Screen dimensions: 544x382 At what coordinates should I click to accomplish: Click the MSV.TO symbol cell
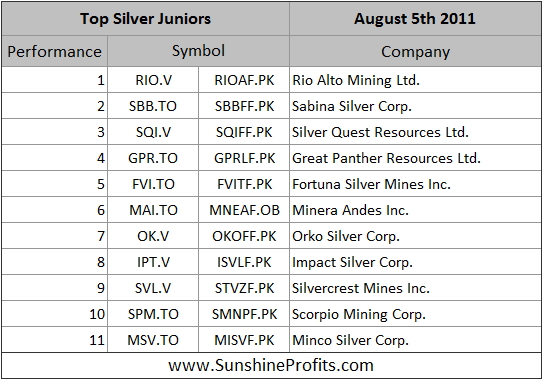pos(153,340)
